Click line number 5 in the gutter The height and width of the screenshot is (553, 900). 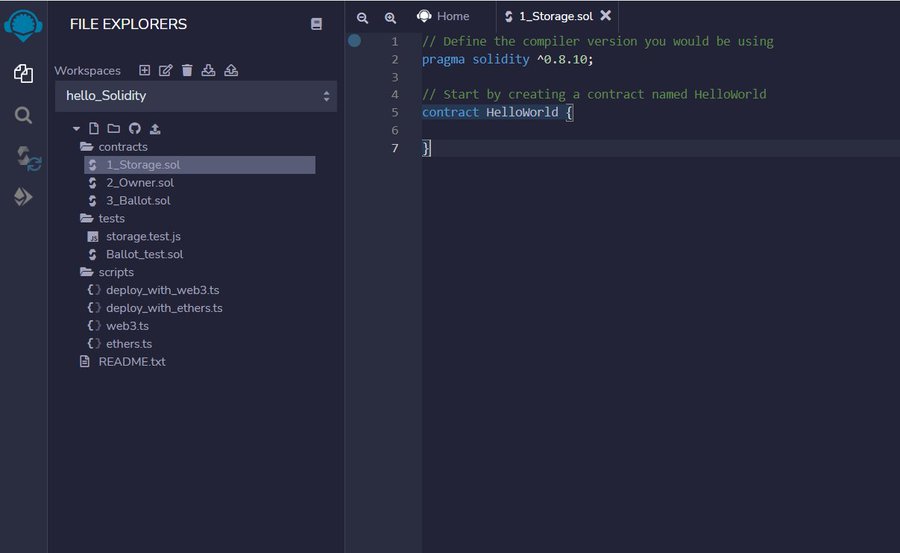(x=395, y=112)
